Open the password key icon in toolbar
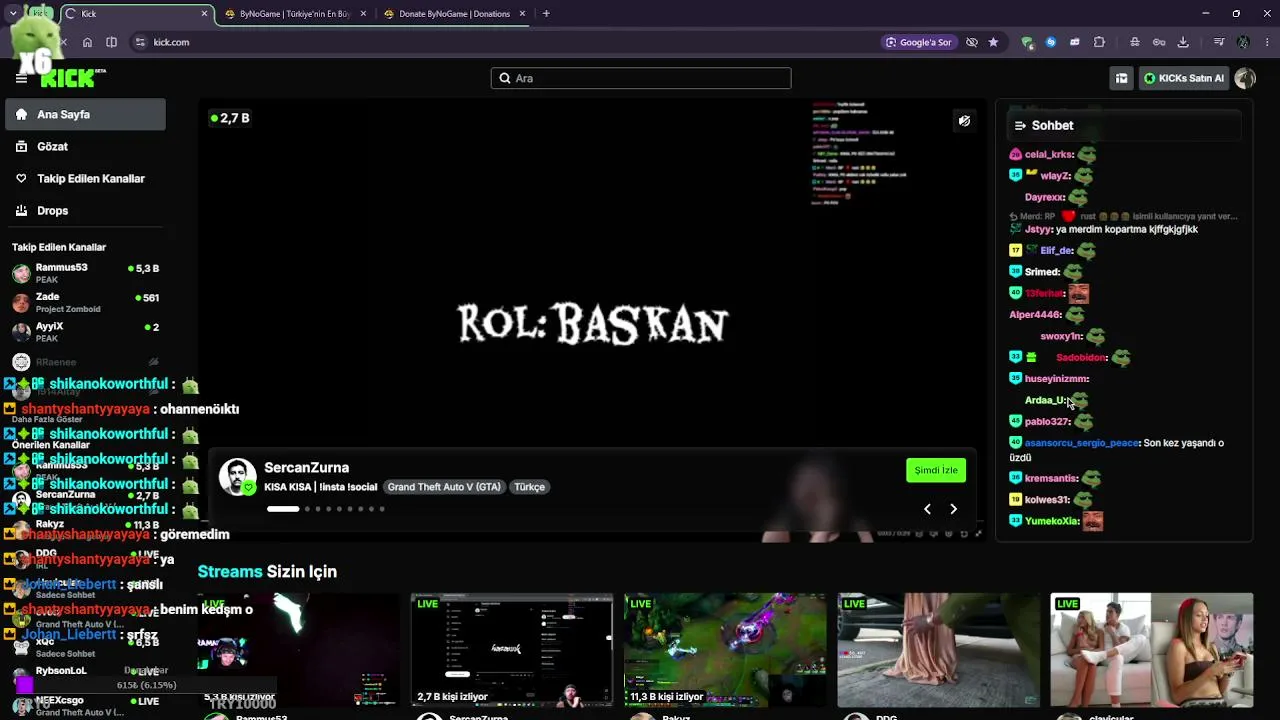Image resolution: width=1280 pixels, height=720 pixels. 1159,42
